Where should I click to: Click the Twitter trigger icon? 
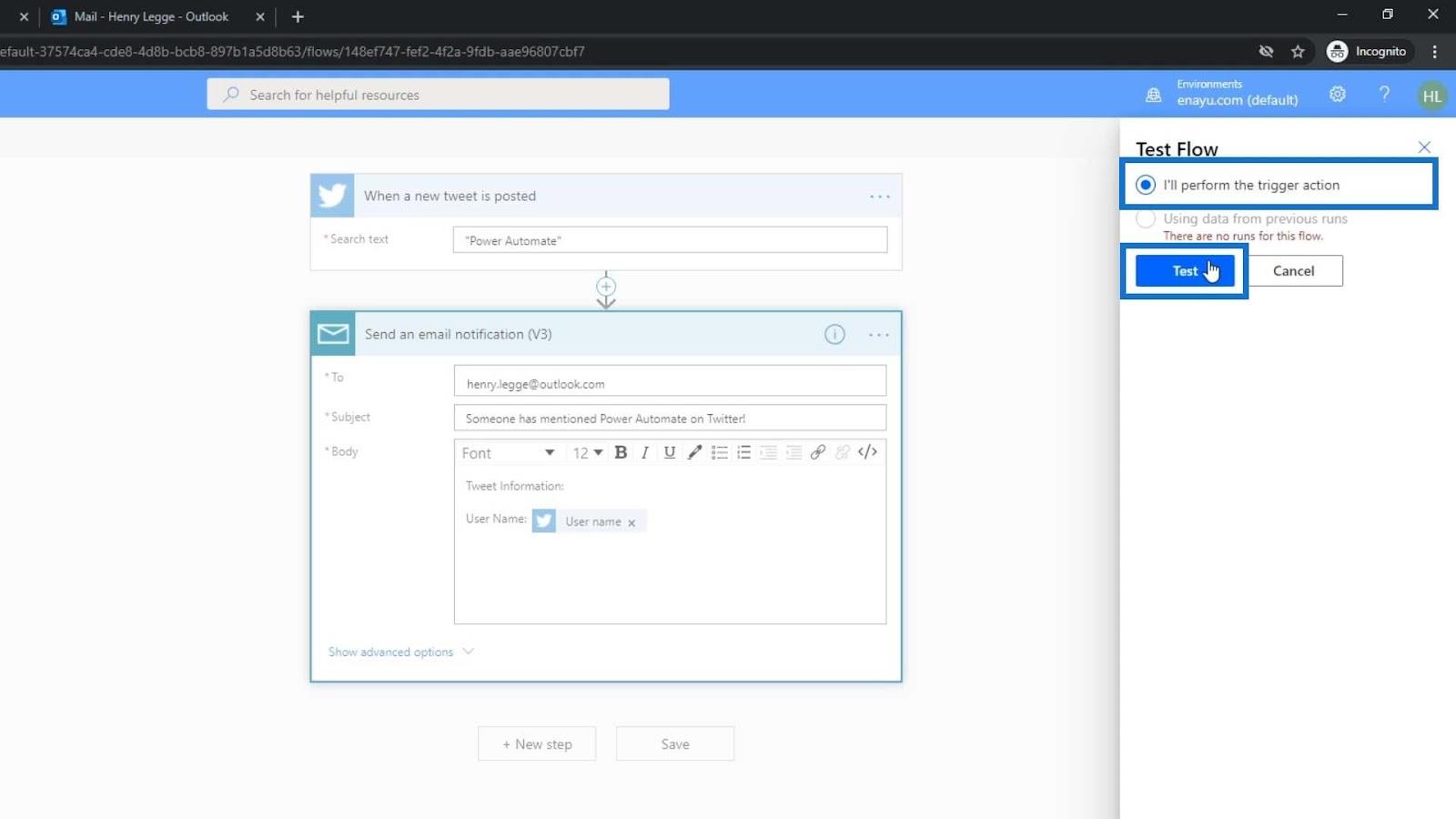point(332,196)
